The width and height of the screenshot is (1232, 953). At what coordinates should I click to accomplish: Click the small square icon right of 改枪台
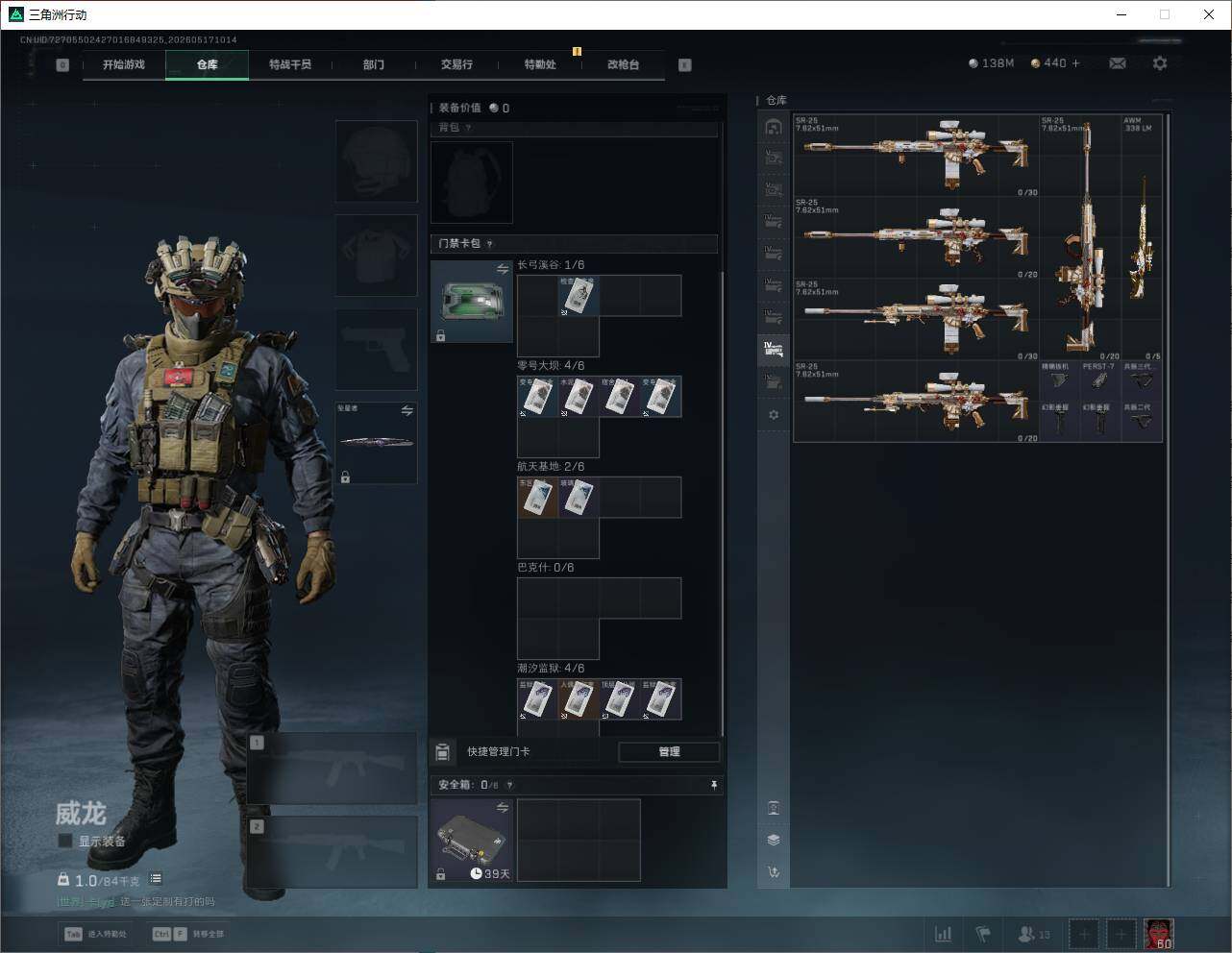coord(685,65)
